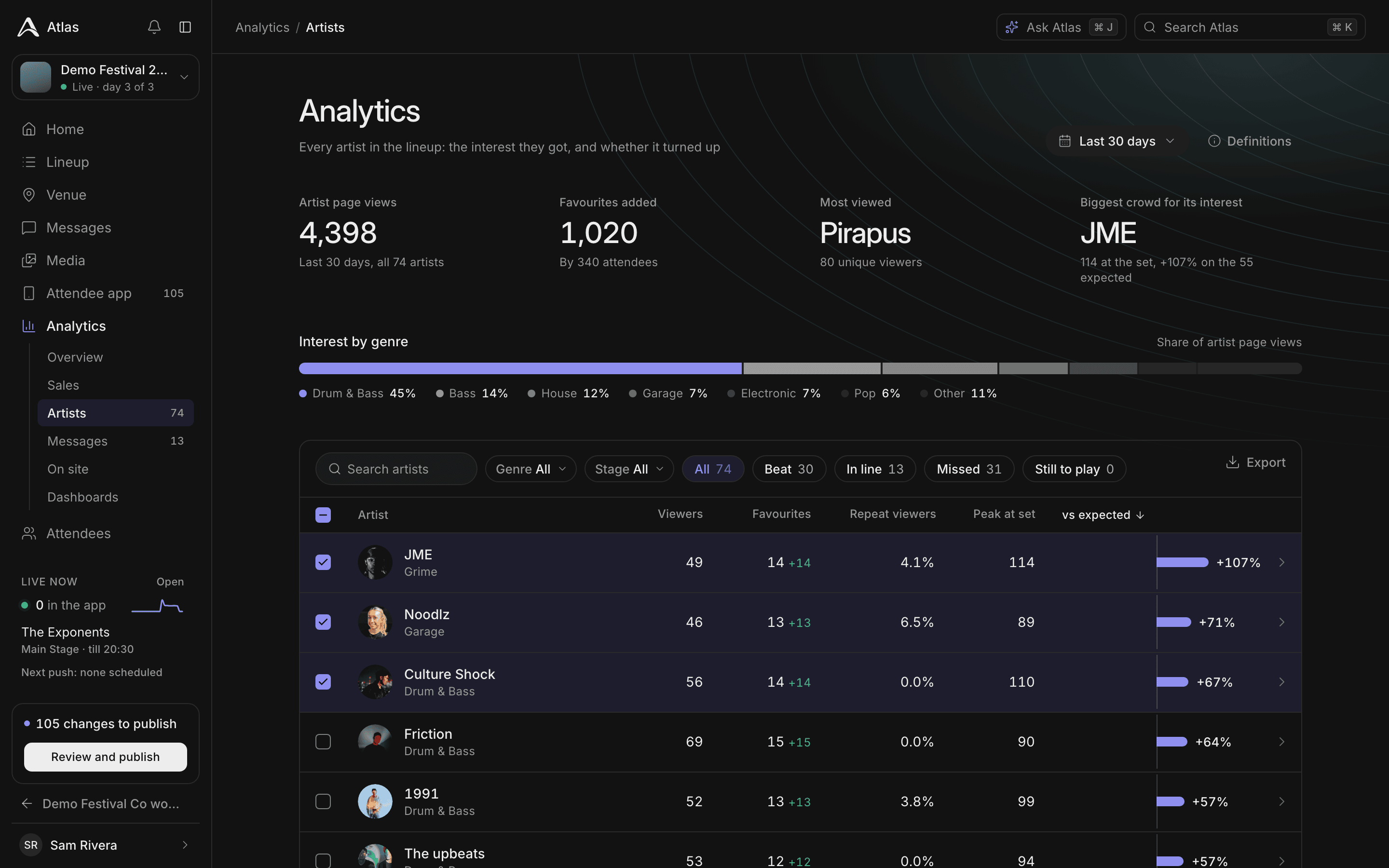Viewport: 1389px width, 868px height.
Task: Open the Dashboards page
Action: 115,497
